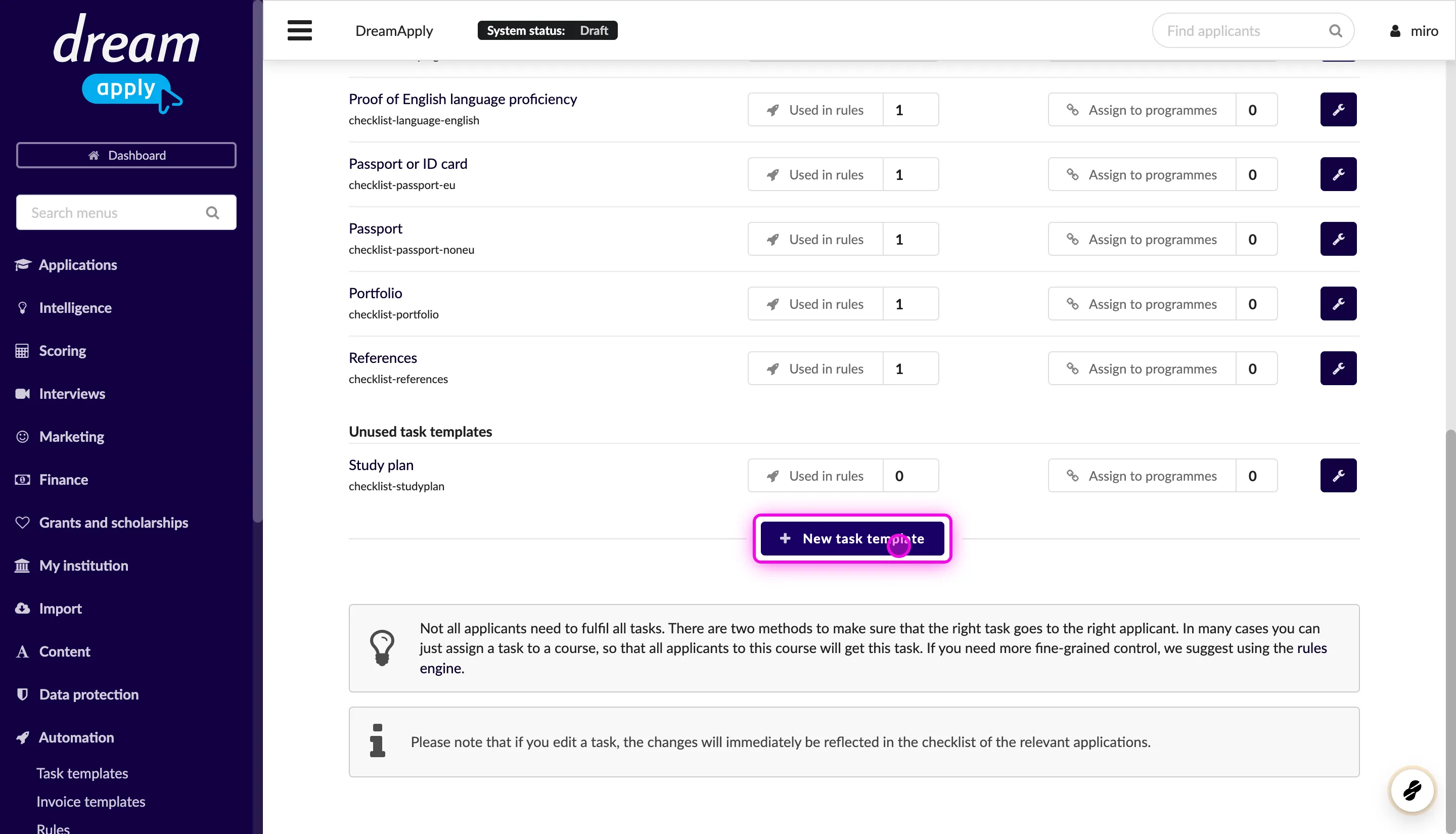Image resolution: width=1456 pixels, height=834 pixels.
Task: Select the Unused task templates heading
Action: point(421,431)
